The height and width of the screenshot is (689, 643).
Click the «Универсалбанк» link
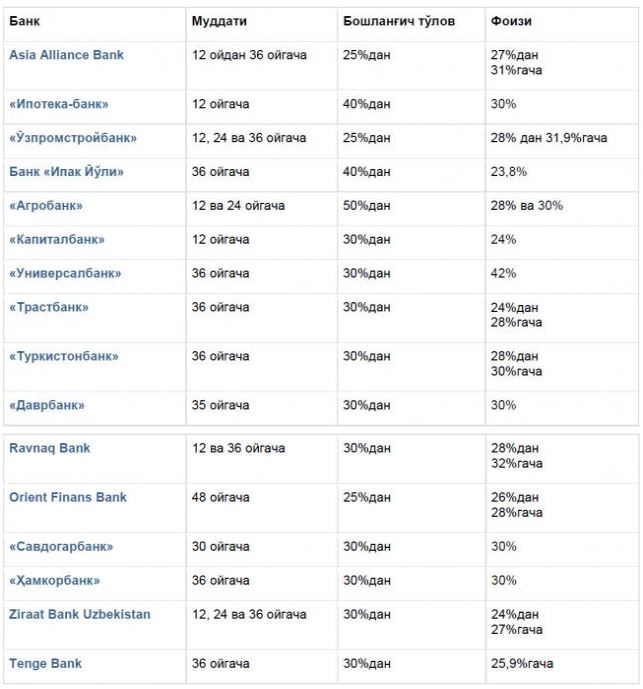(65, 274)
